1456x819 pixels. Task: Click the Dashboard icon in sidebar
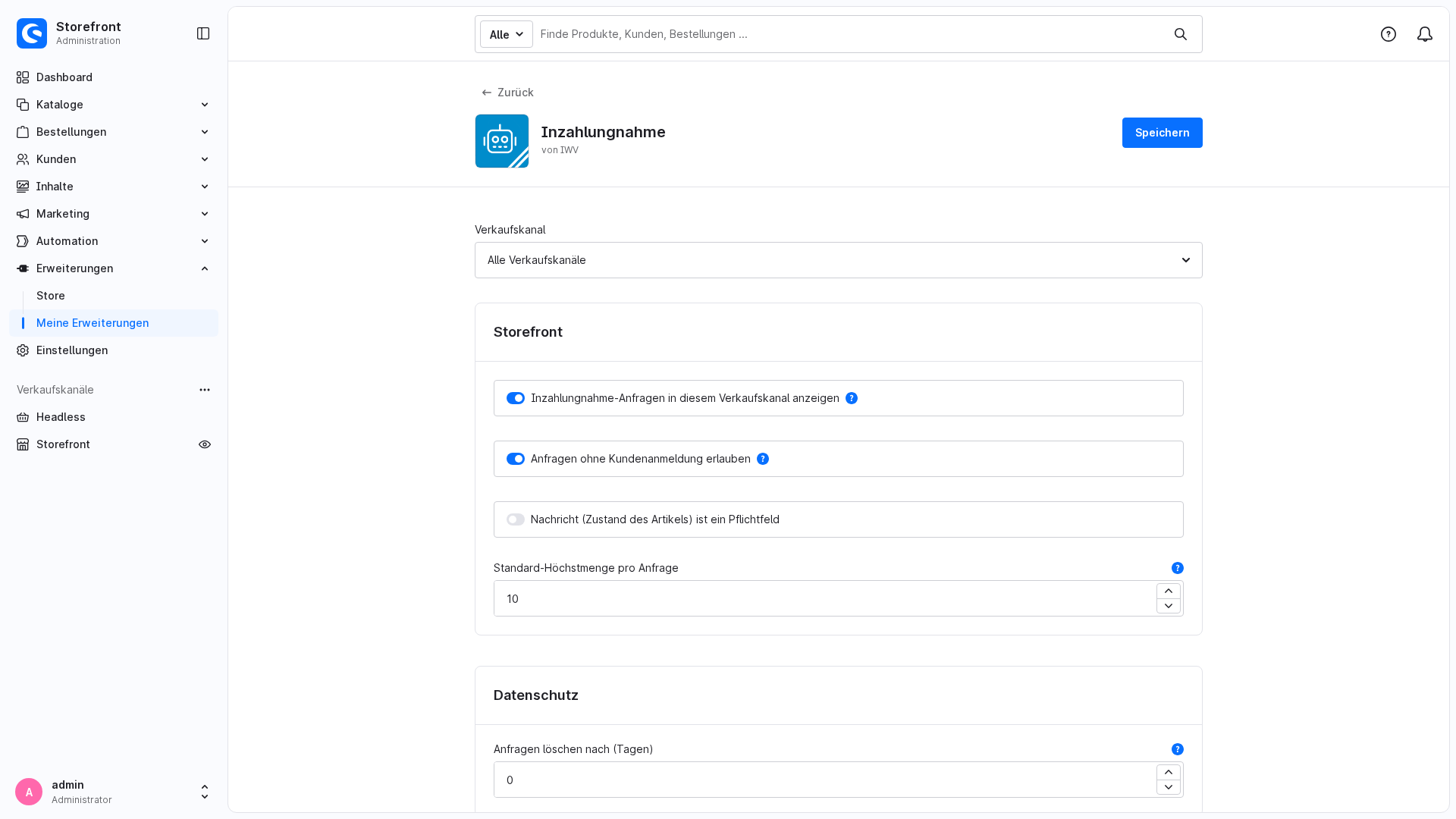tap(23, 77)
